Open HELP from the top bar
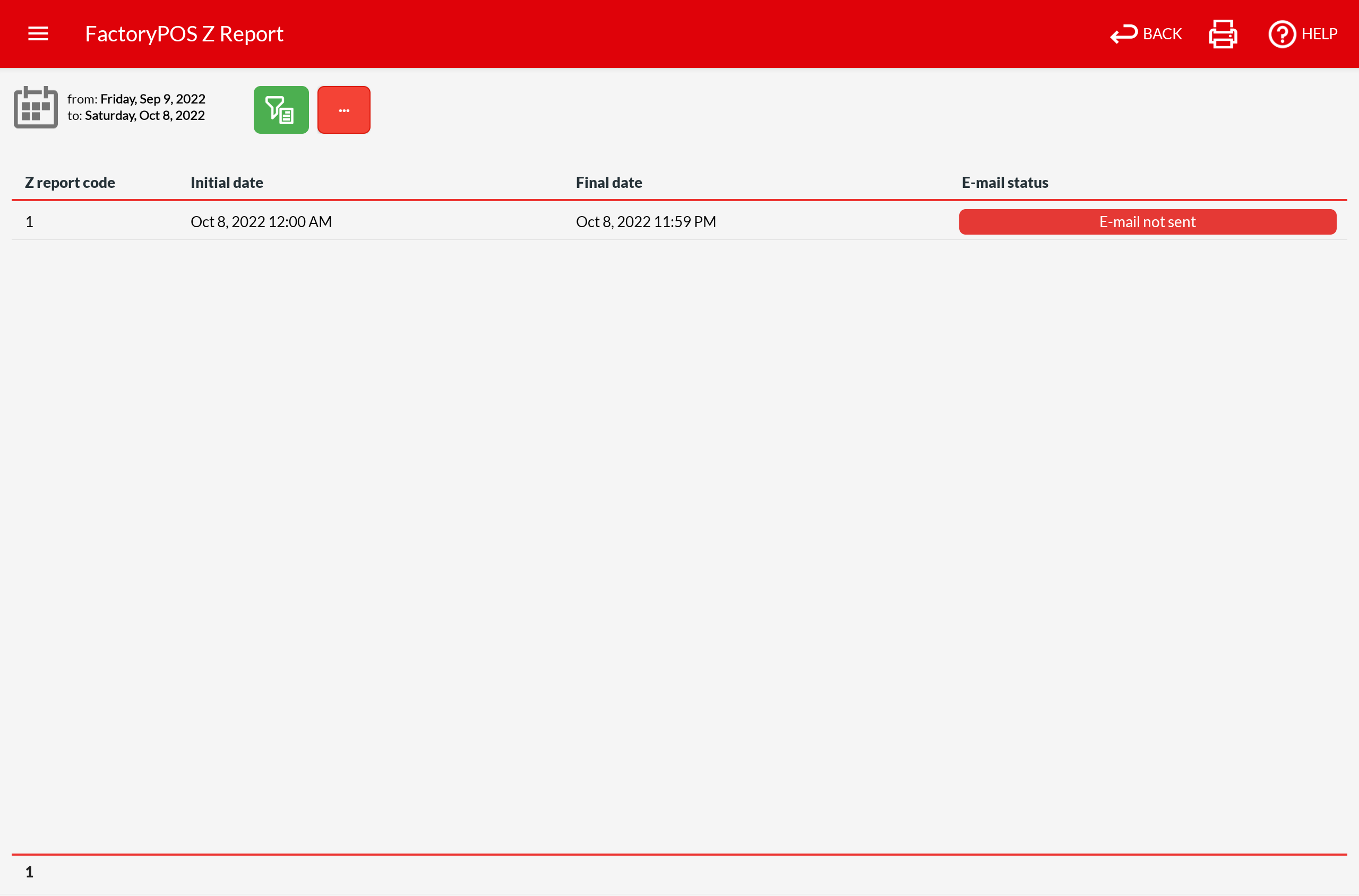Viewport: 1359px width, 896px height. click(1319, 35)
